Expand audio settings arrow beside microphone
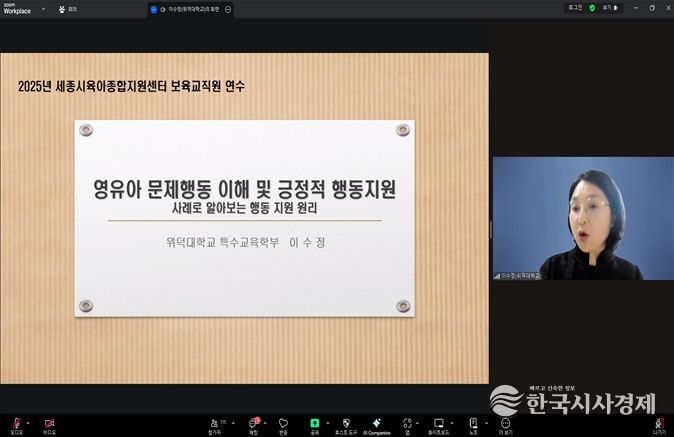Image resolution: width=674 pixels, height=437 pixels. pos(28,420)
